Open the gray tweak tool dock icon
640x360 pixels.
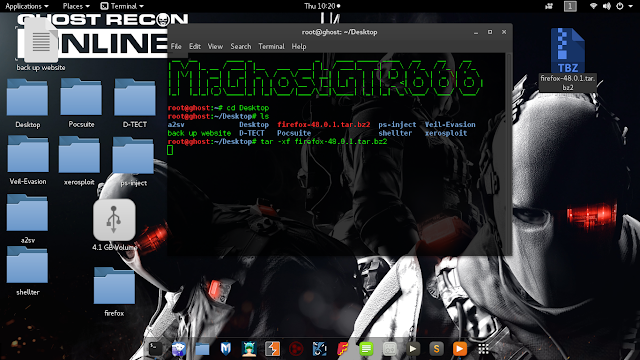(390, 349)
